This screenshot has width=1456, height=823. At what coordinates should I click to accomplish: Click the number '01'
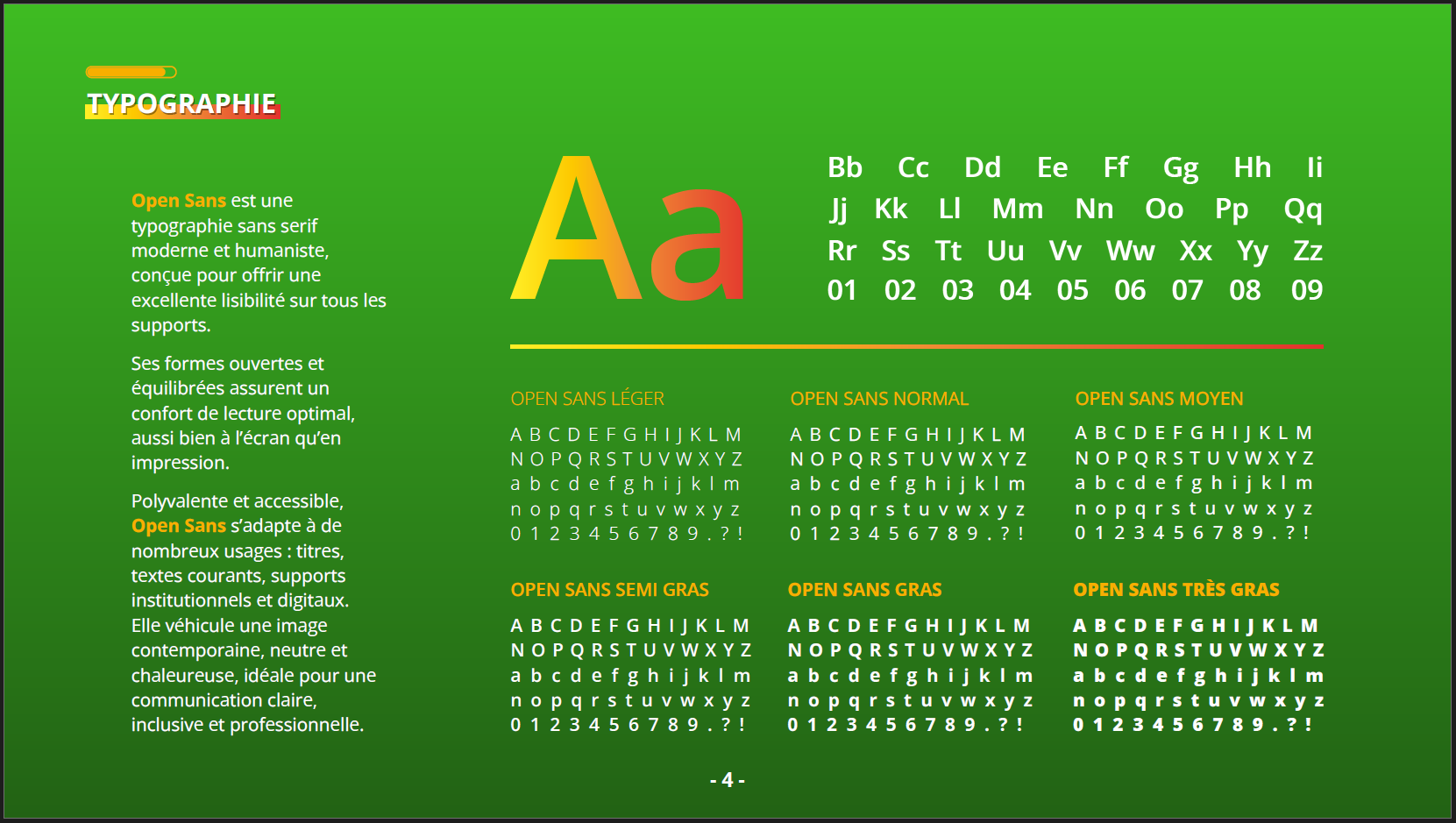842,290
